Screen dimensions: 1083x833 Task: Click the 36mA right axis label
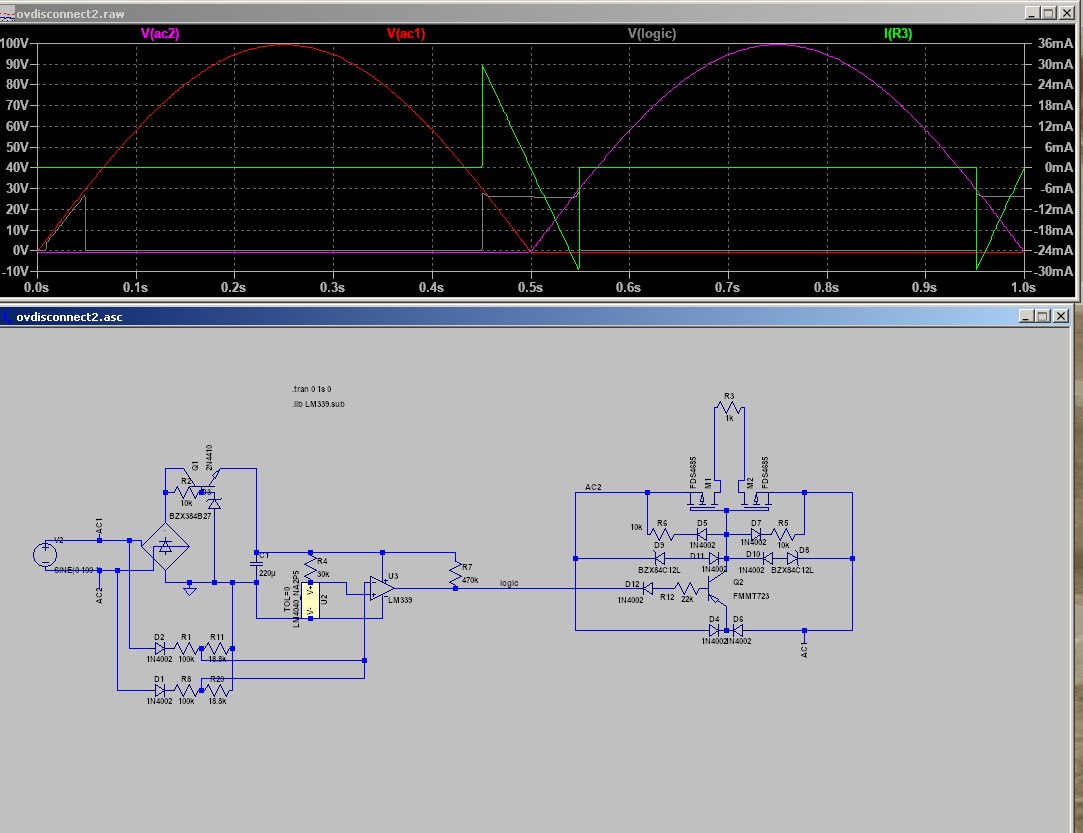click(1055, 43)
